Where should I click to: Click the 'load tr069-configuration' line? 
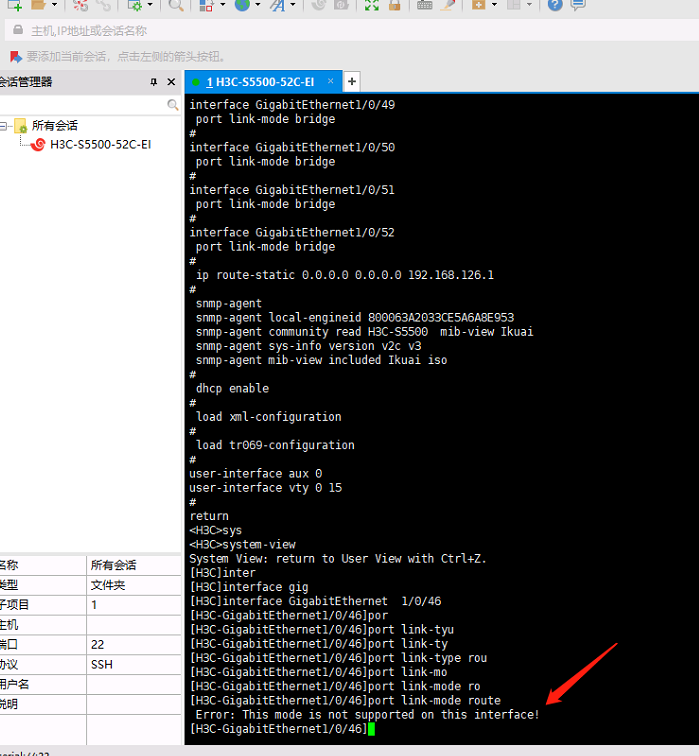click(x=275, y=445)
